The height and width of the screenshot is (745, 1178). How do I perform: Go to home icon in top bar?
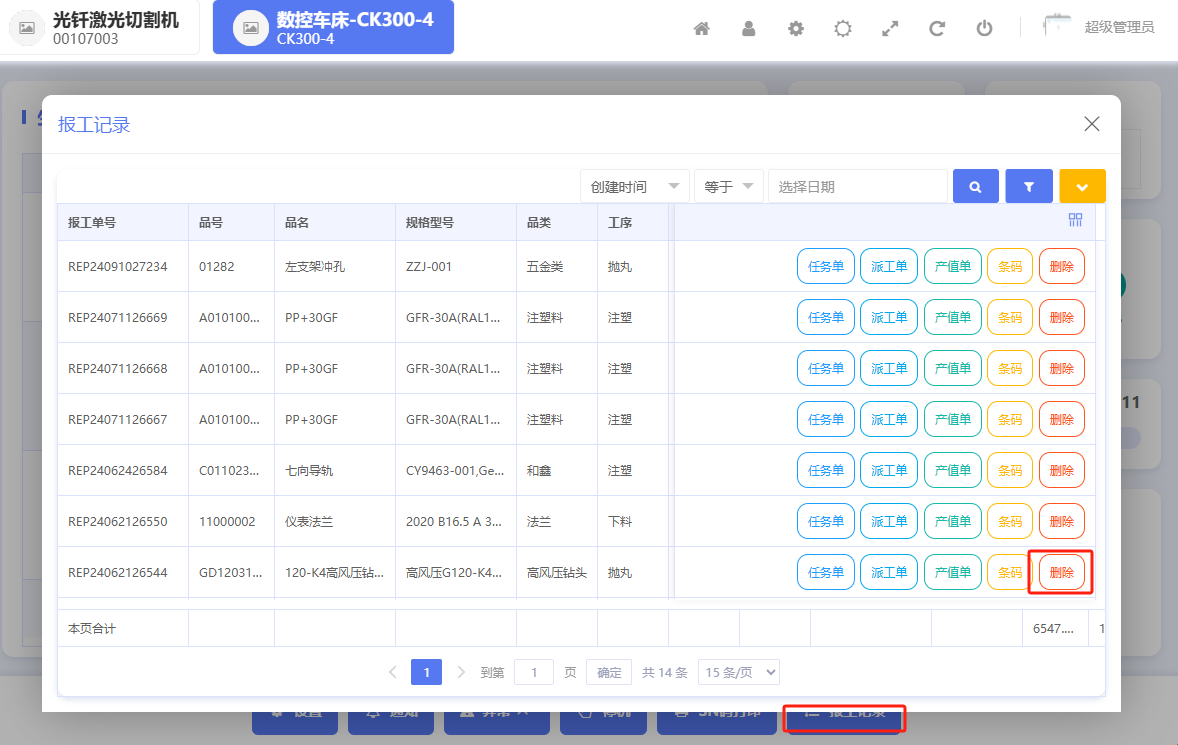(701, 29)
